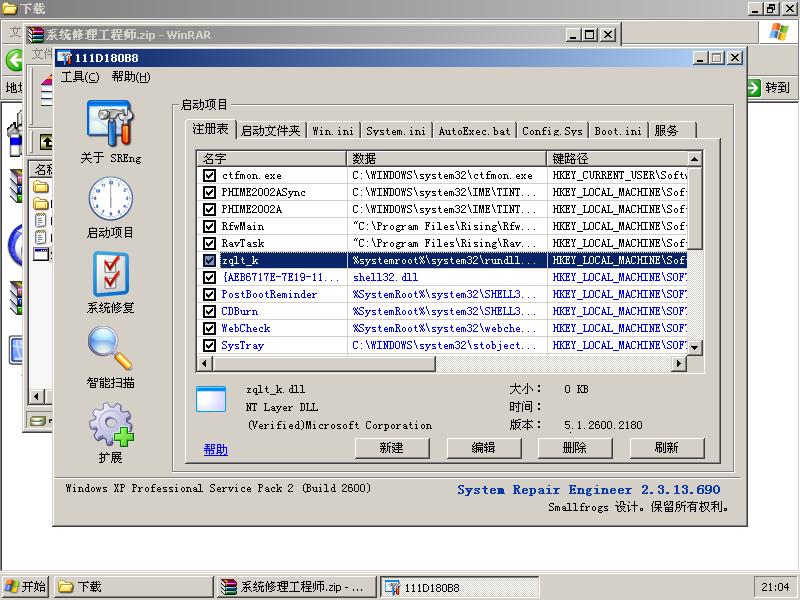Click the taskbar clock 21:04
This screenshot has width=800, height=600.
tap(775, 587)
